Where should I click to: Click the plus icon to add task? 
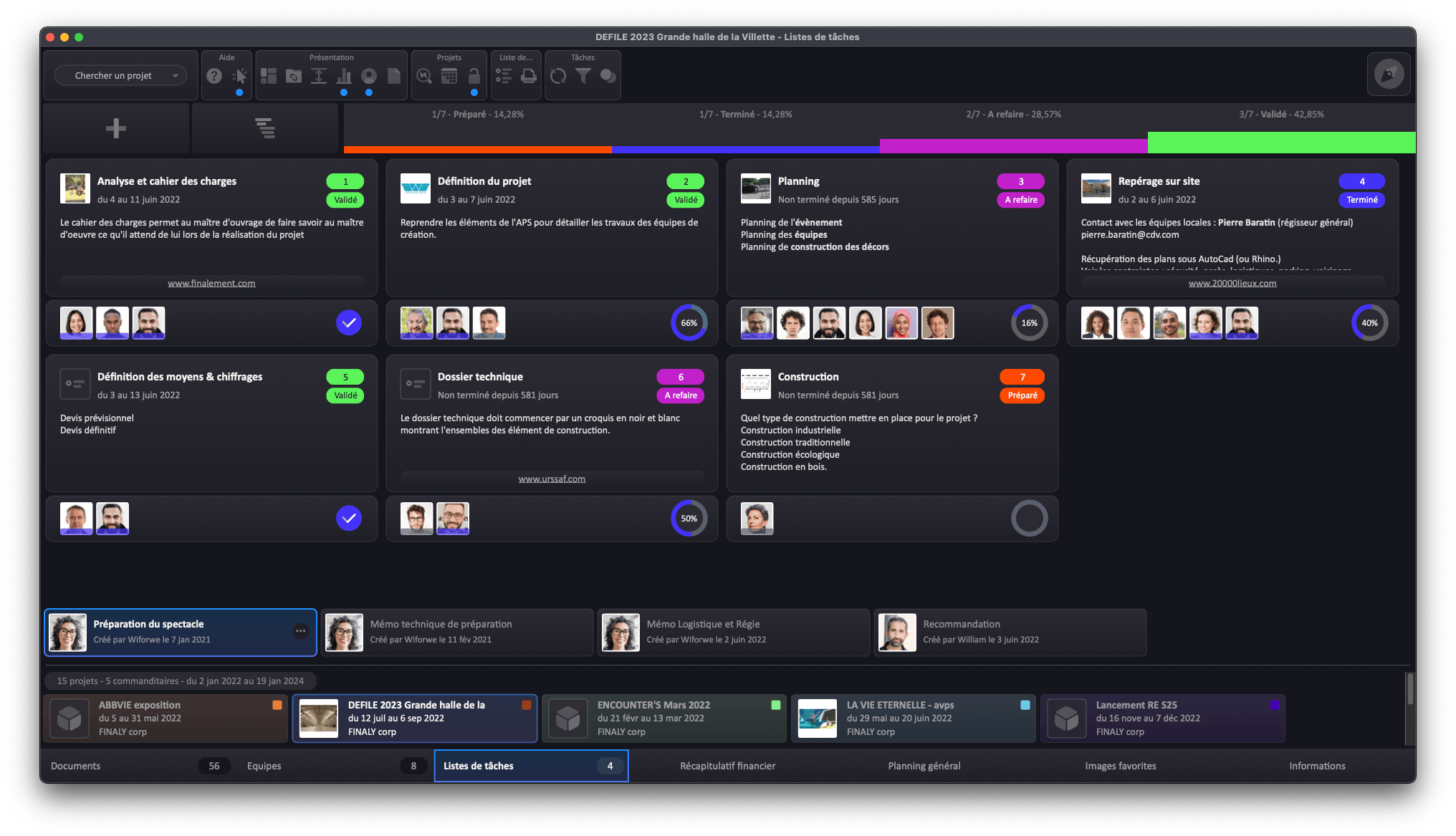click(116, 128)
